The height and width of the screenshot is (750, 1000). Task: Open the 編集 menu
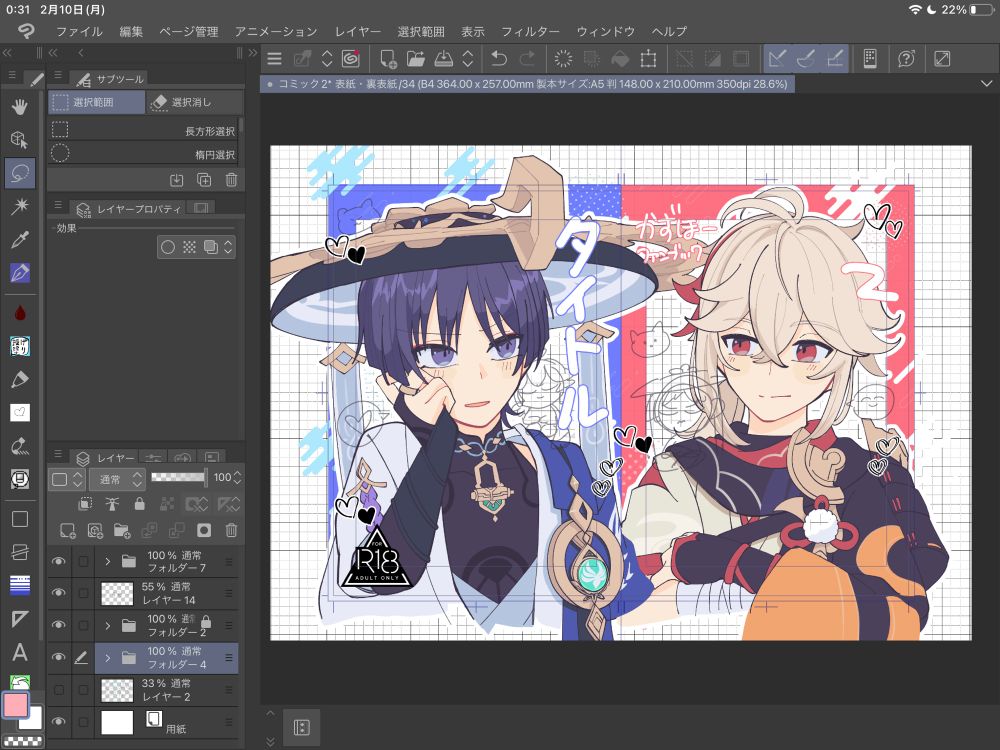pos(131,31)
